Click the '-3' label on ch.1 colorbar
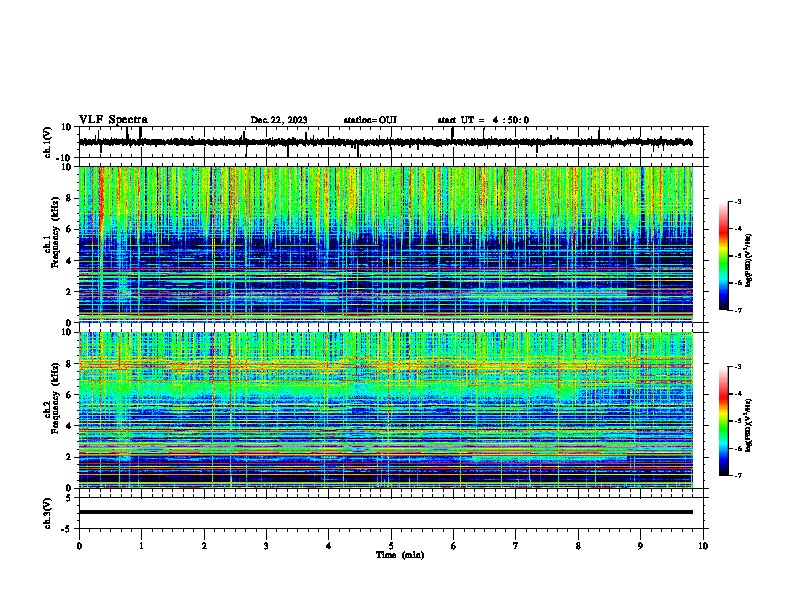Image resolution: width=792 pixels, height=612 pixels. click(738, 202)
